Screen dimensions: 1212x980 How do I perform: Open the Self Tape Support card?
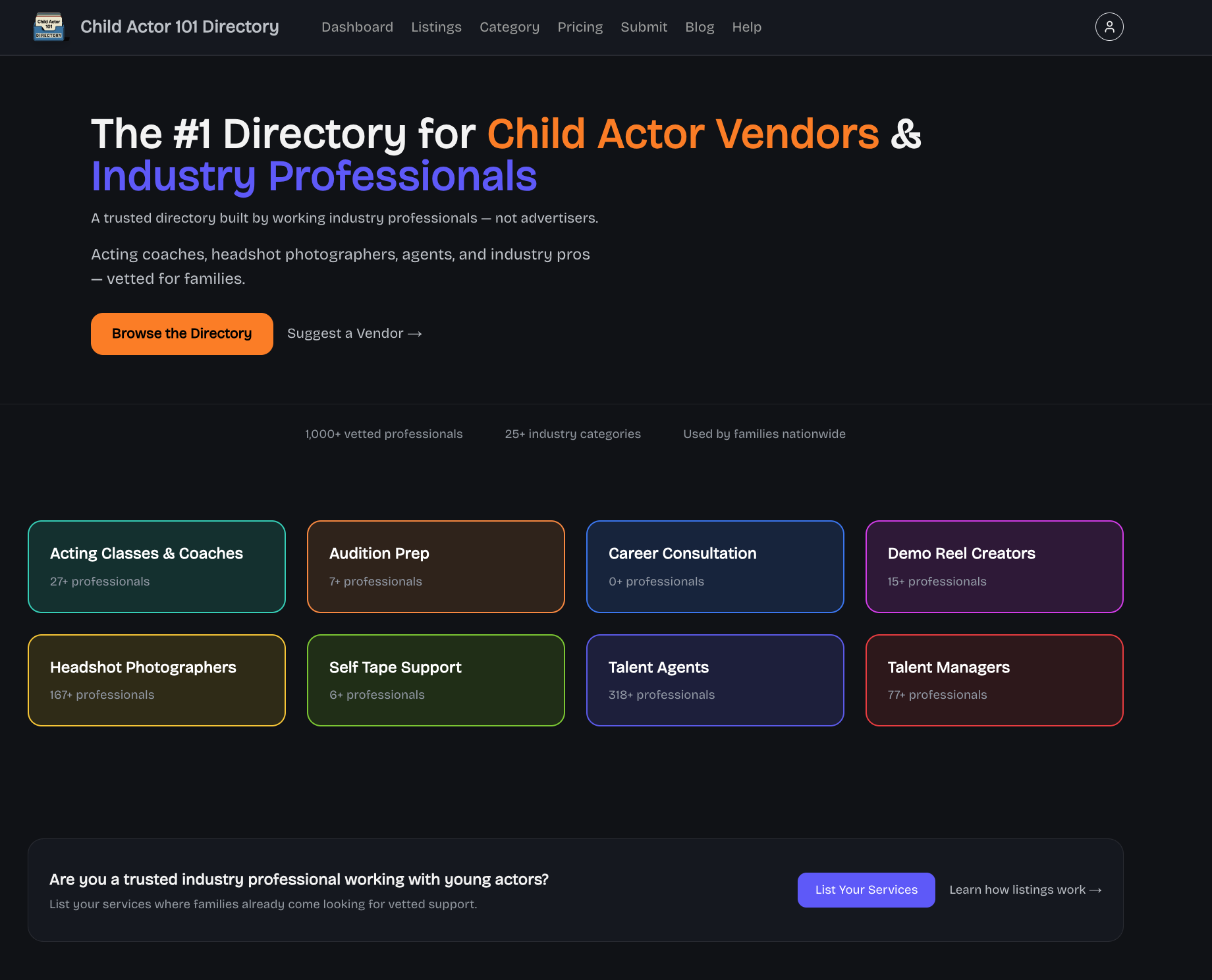pos(435,680)
